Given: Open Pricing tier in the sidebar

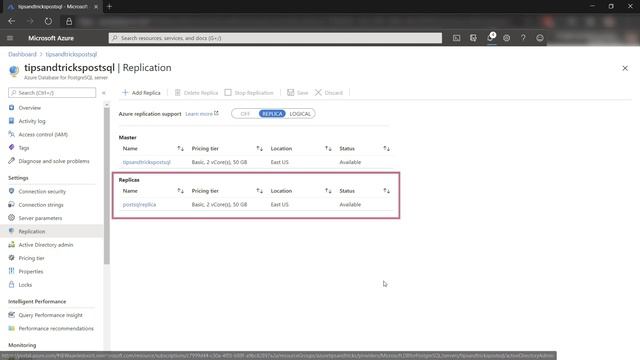Looking at the screenshot, I should click(x=31, y=258).
